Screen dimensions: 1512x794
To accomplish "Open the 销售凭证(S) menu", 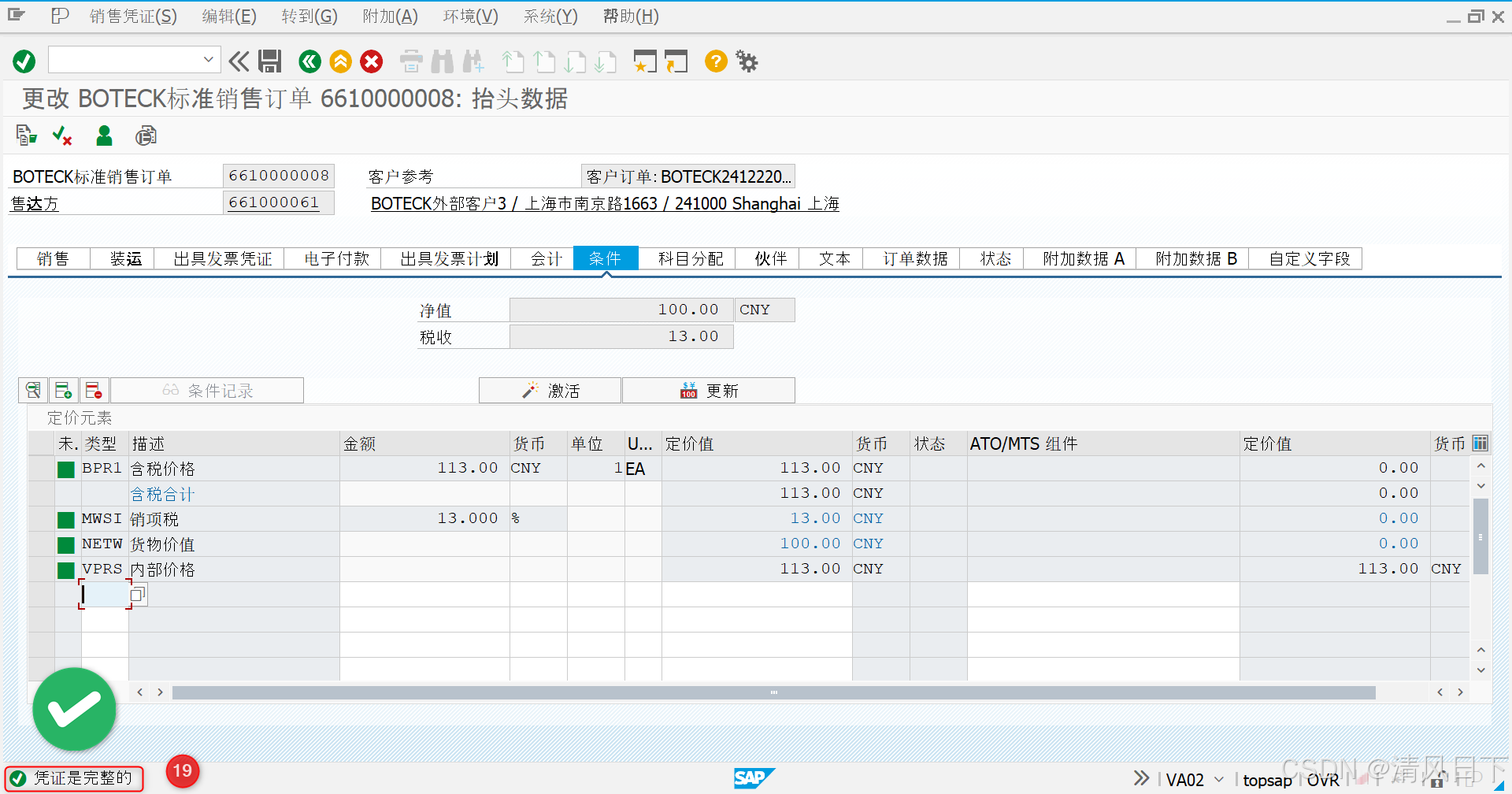I will point(133,17).
